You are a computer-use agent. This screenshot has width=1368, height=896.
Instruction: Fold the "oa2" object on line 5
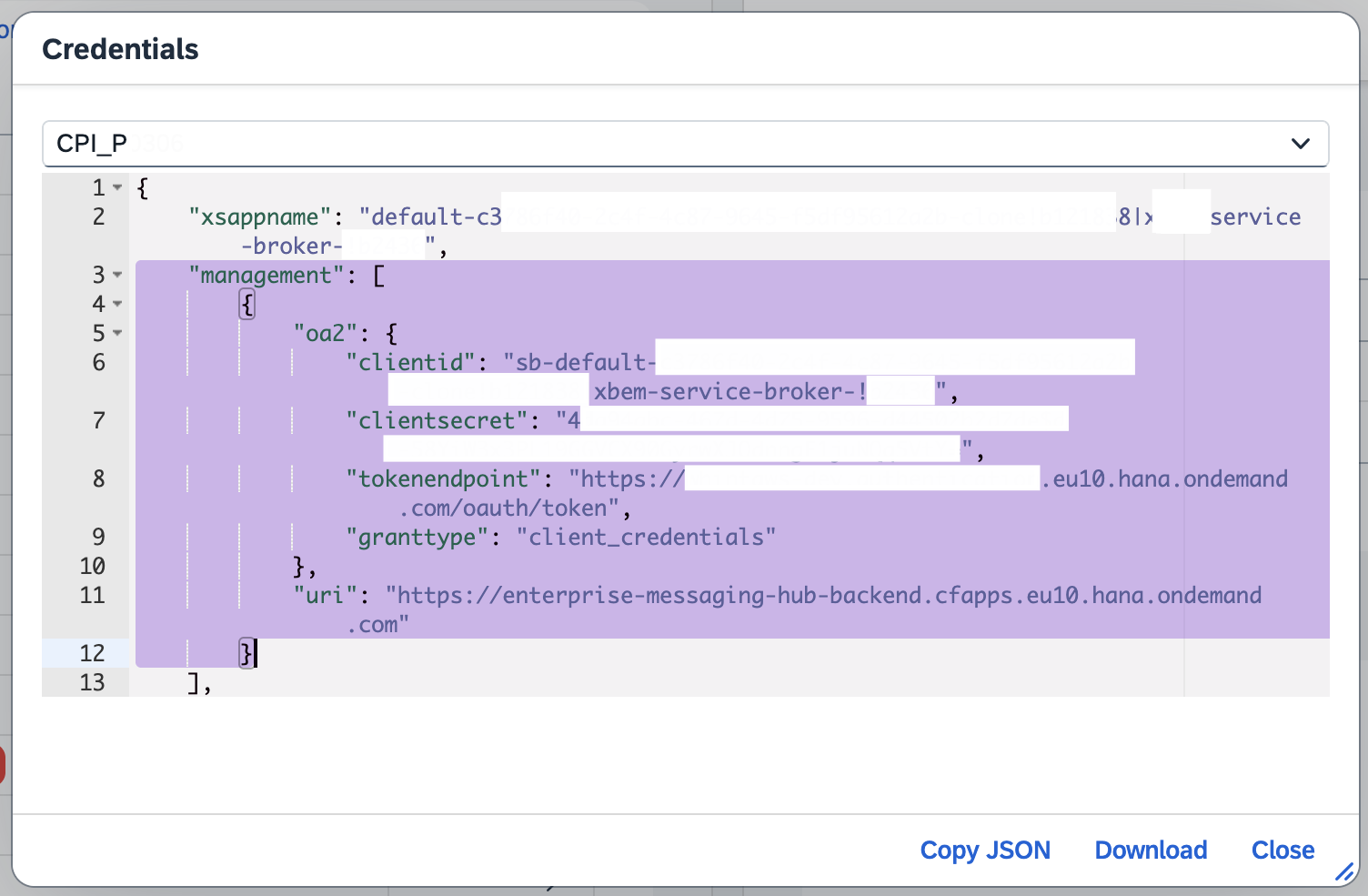click(x=117, y=333)
